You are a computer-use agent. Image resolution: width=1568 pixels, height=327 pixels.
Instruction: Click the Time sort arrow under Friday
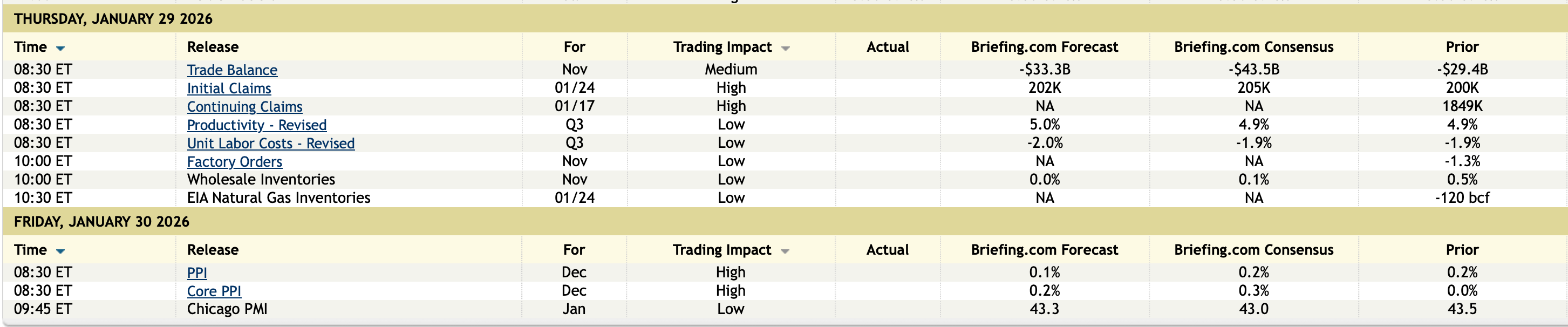pos(60,251)
